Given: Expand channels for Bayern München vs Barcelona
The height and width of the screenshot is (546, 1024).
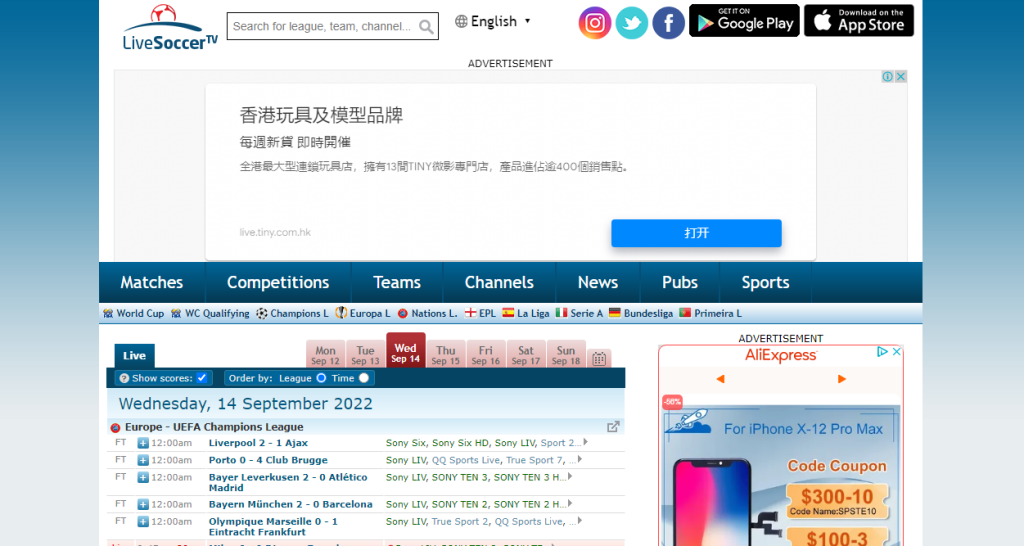Looking at the screenshot, I should 570,504.
